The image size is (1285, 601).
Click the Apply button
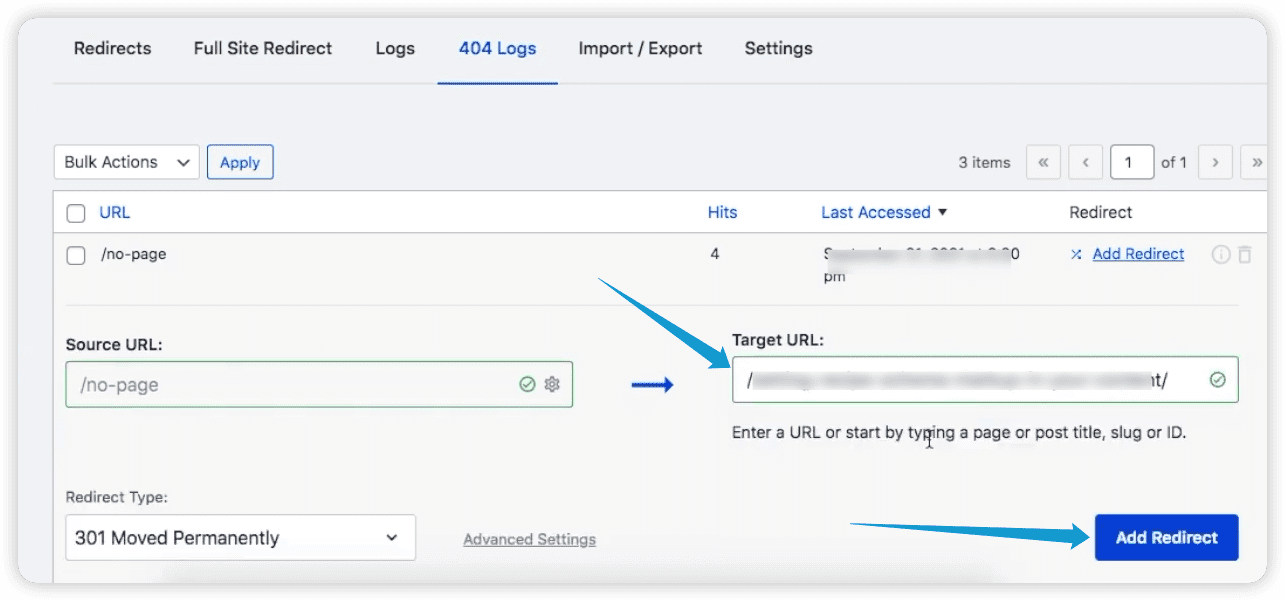[240, 162]
